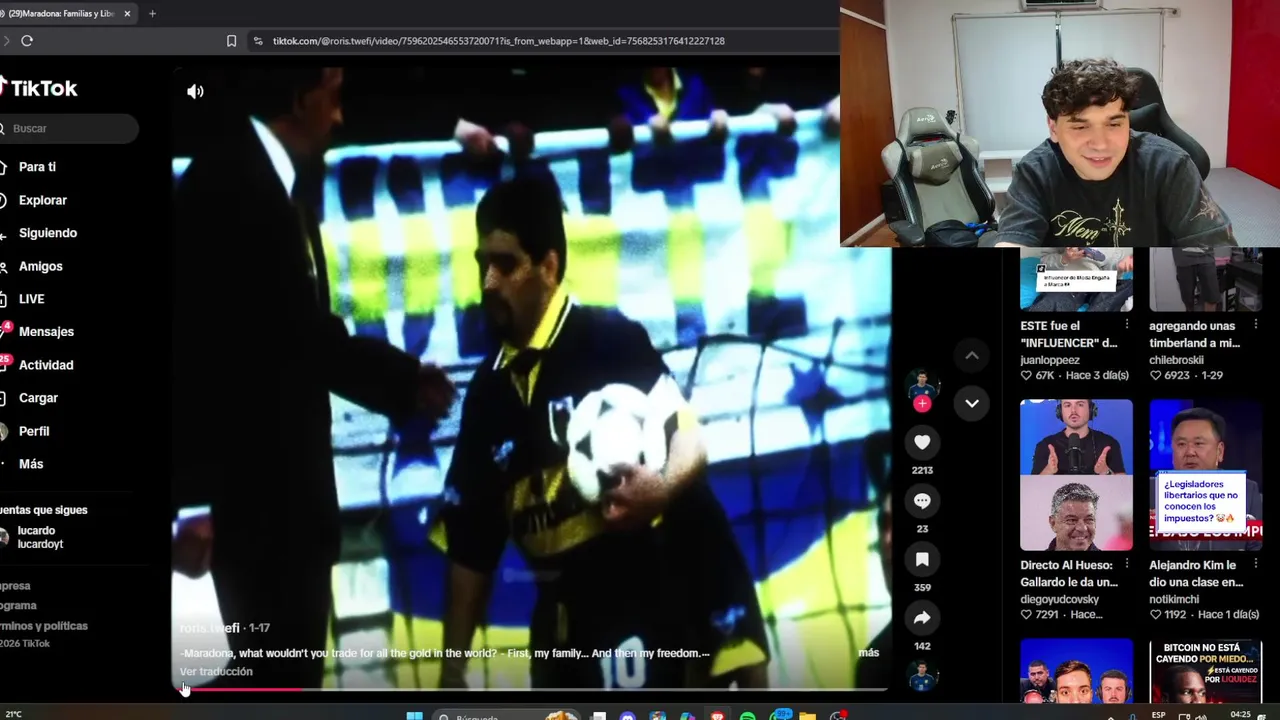Click the 'ESTE fue el INFLUENCER' video title
The width and height of the screenshot is (1280, 720).
pyautogui.click(x=1069, y=334)
